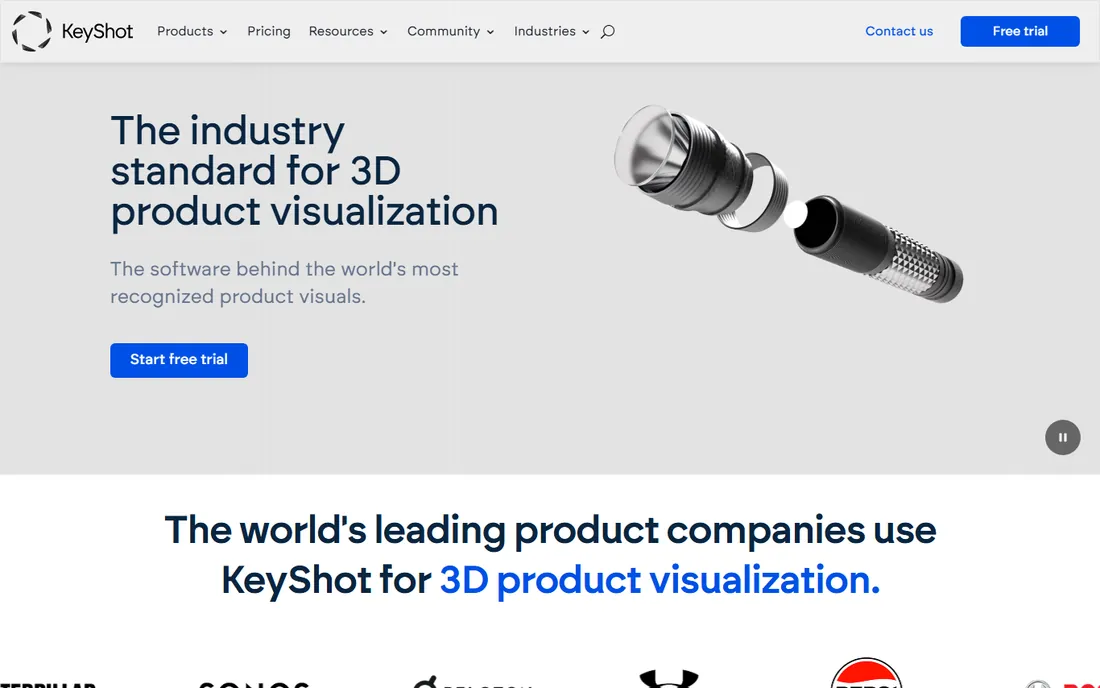This screenshot has width=1100, height=688.
Task: Click the Under Armour logo
Action: tap(669, 678)
